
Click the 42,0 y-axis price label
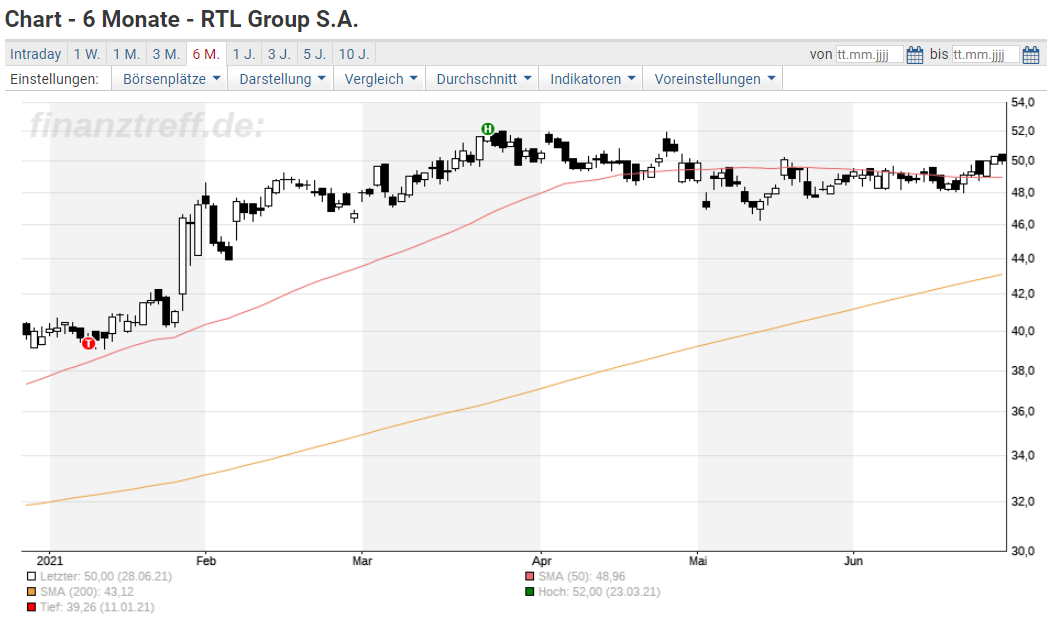[x=1023, y=294]
